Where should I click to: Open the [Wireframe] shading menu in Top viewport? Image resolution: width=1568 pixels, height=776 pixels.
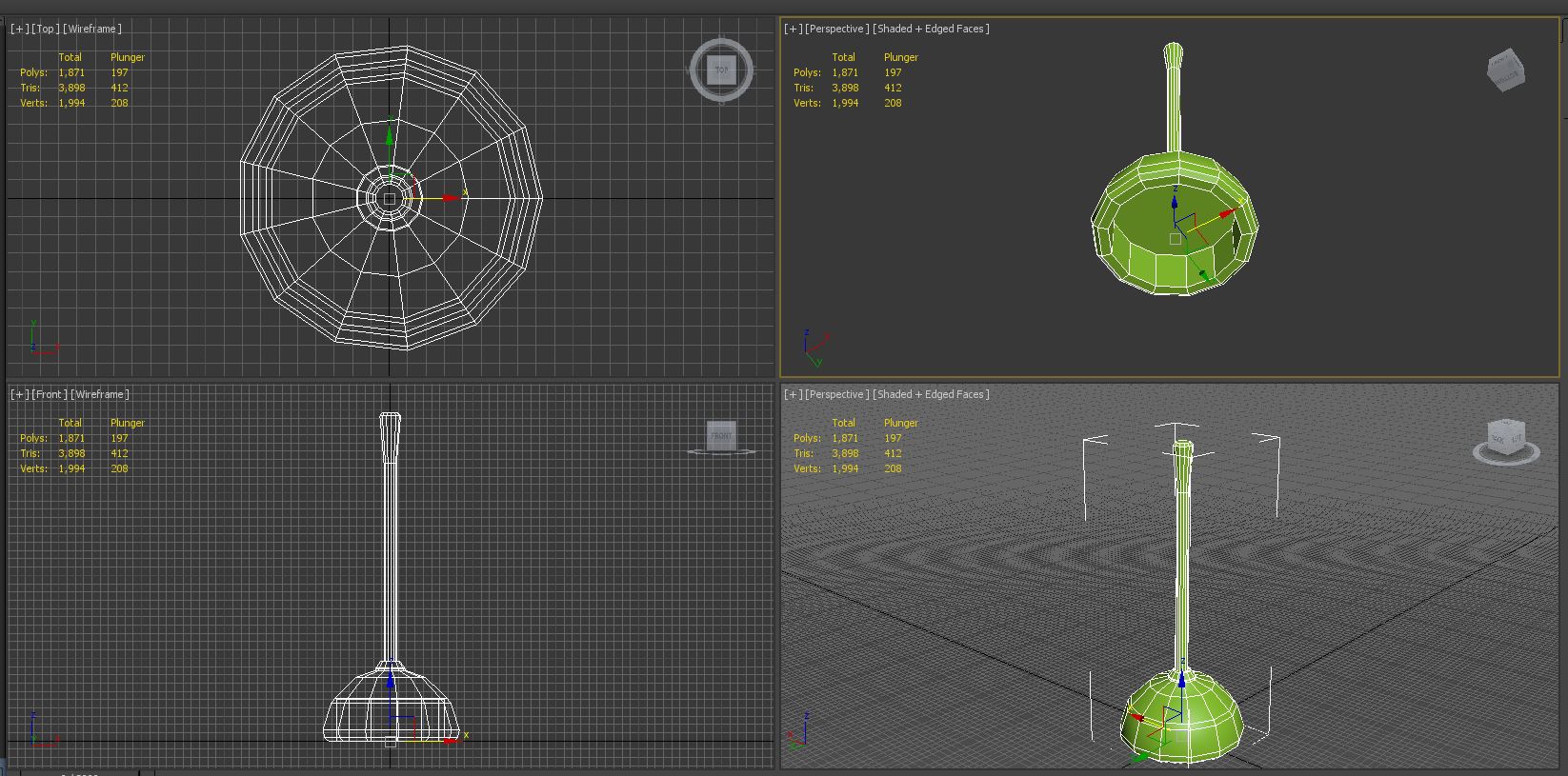click(92, 29)
